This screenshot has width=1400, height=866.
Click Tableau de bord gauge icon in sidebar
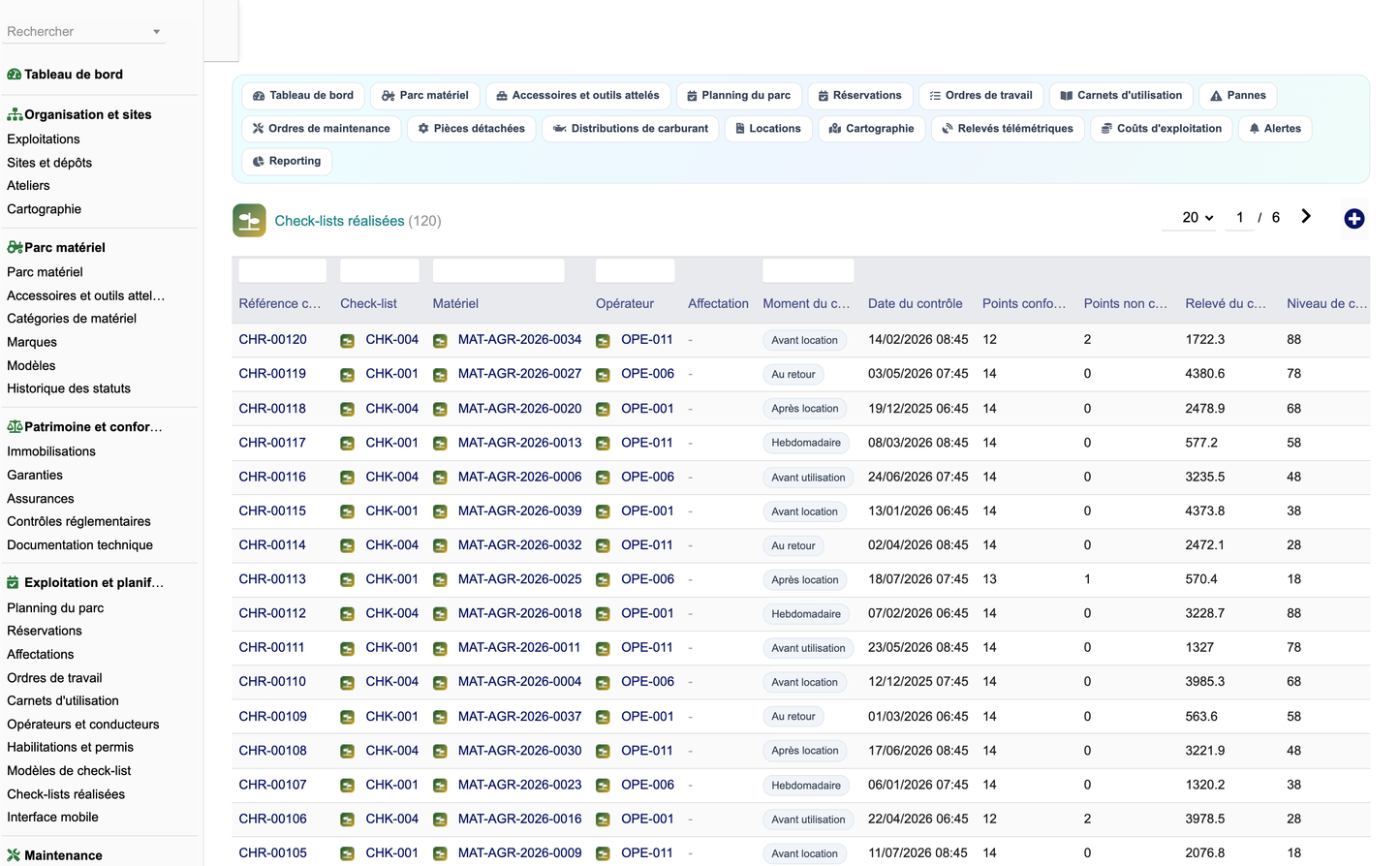pyautogui.click(x=15, y=75)
